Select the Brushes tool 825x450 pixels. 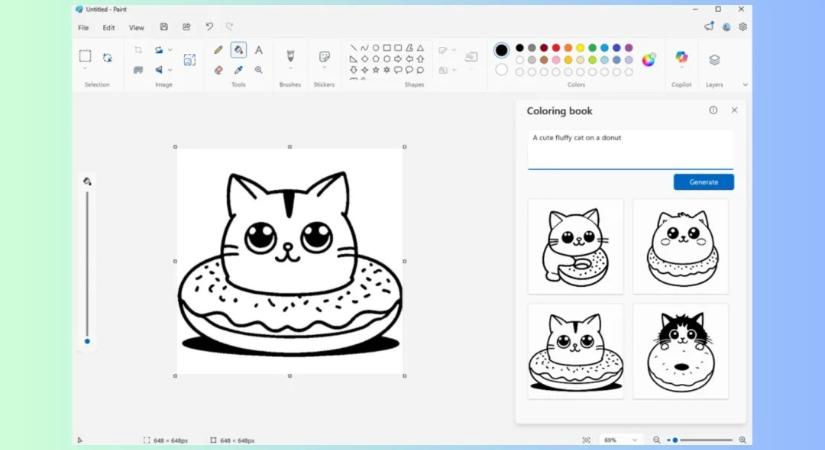point(290,56)
